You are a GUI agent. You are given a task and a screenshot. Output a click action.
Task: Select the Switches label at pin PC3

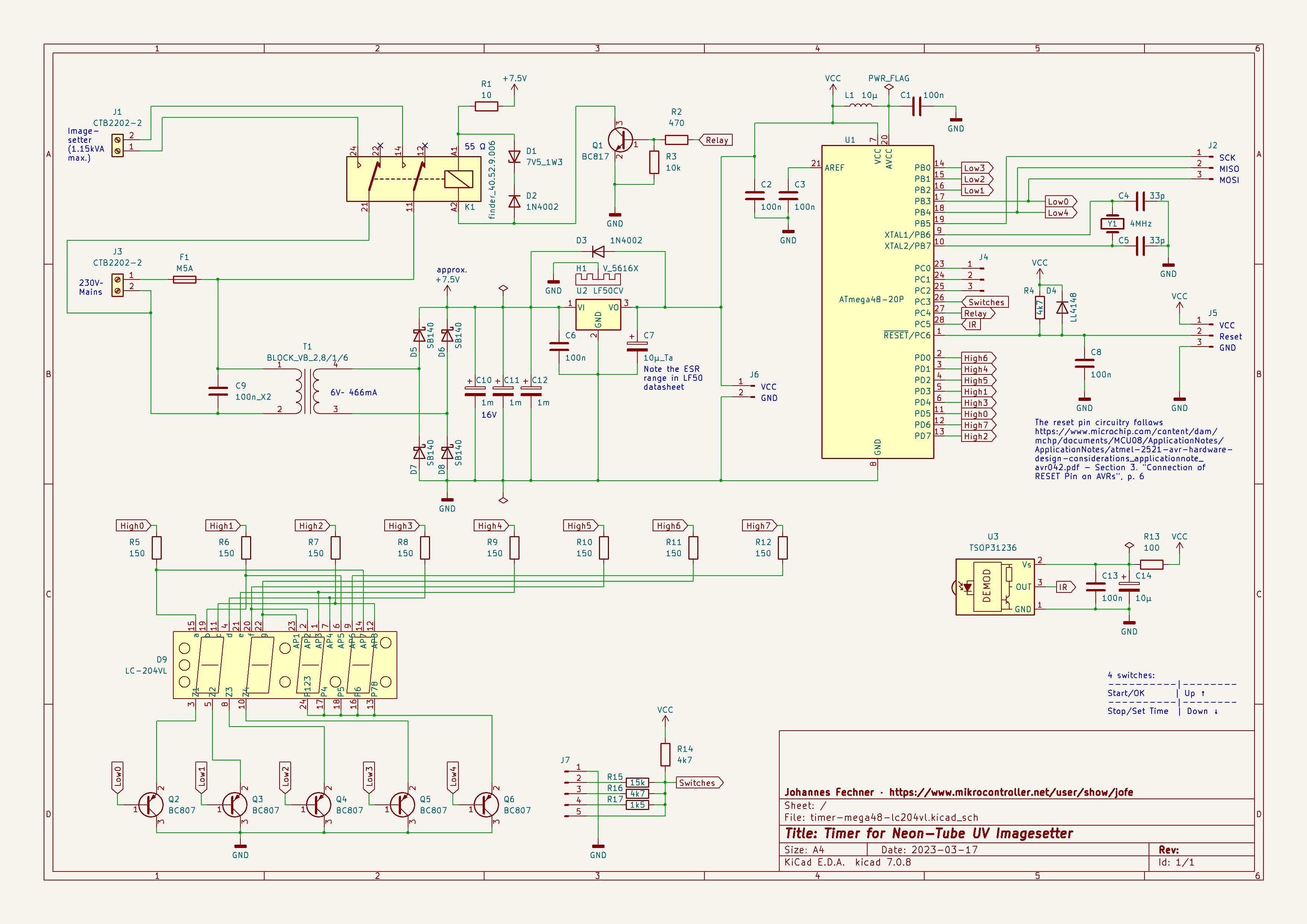point(985,302)
